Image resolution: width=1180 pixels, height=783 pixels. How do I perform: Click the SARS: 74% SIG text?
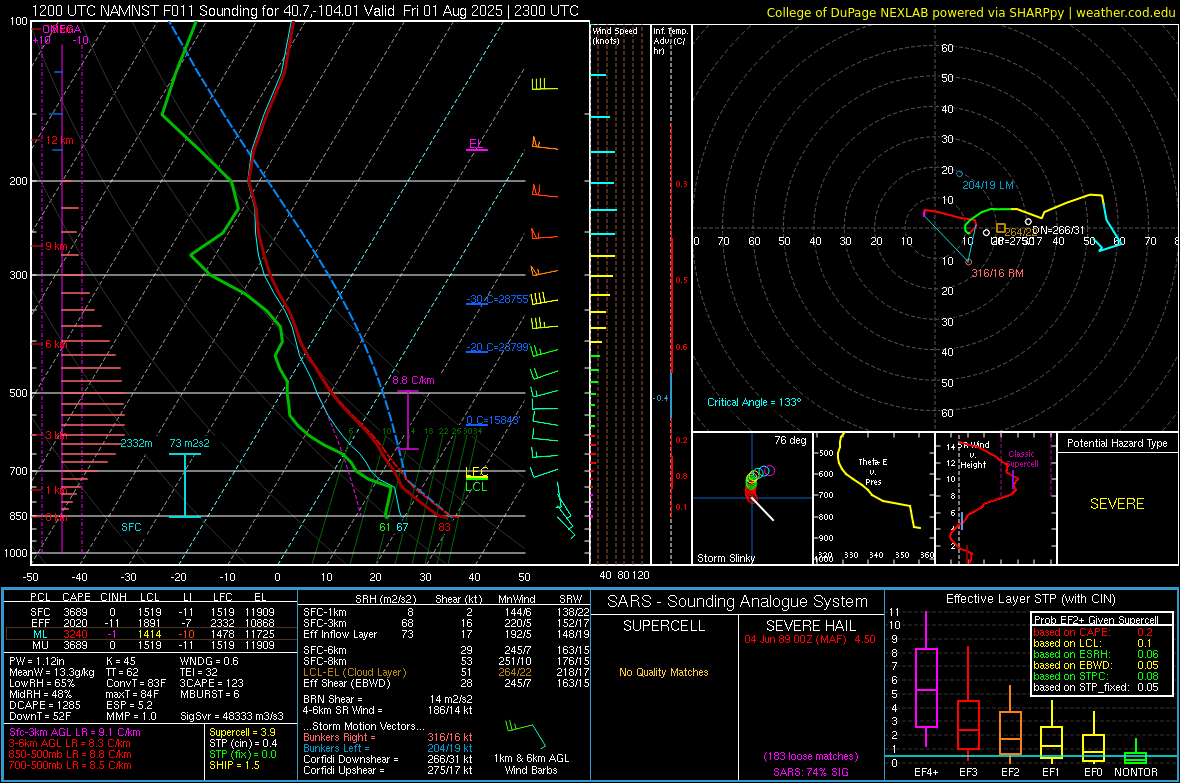pyautogui.click(x=810, y=772)
